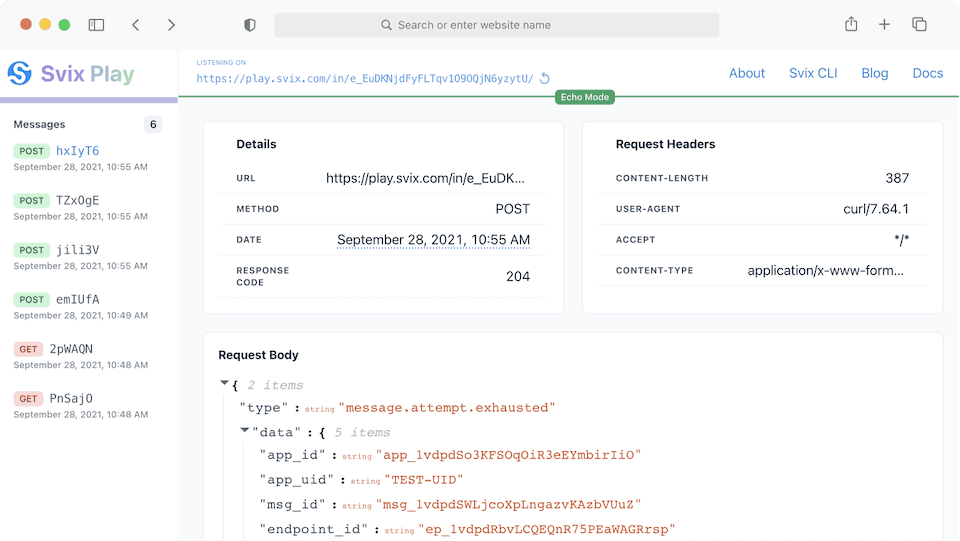Go forward with the browser forward arrow

[171, 25]
